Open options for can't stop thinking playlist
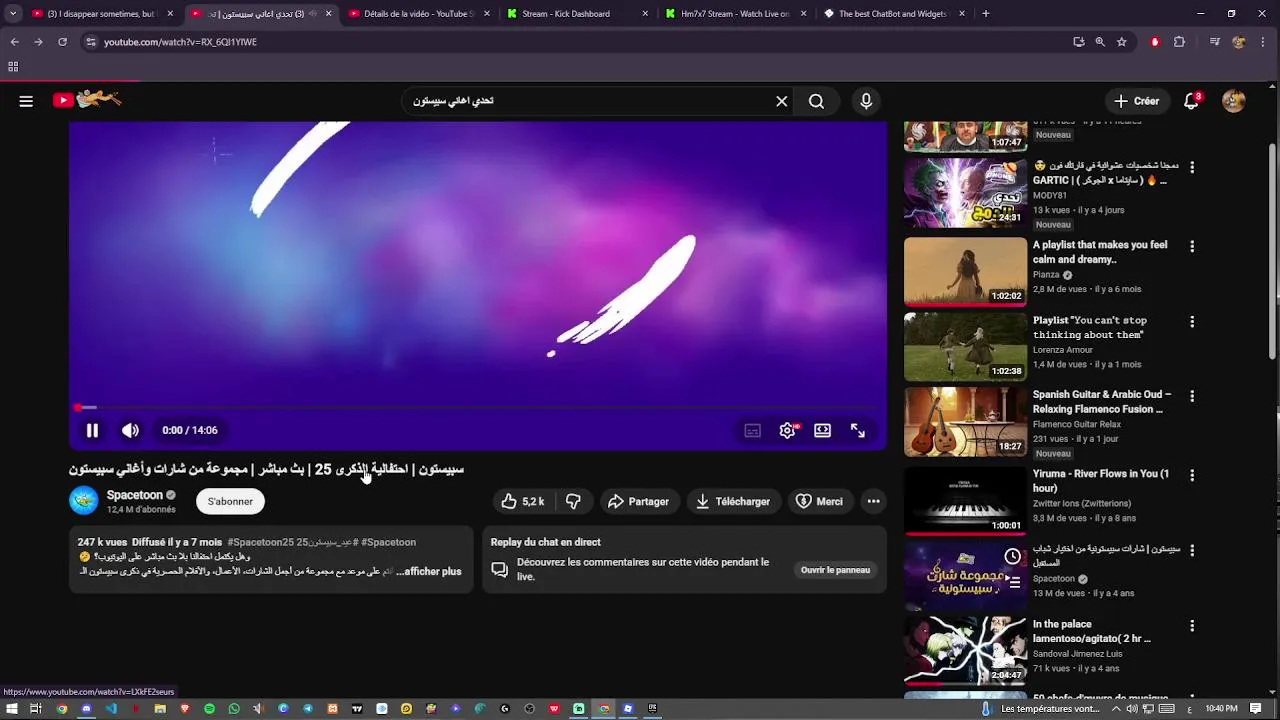1280x720 pixels. pyautogui.click(x=1191, y=322)
